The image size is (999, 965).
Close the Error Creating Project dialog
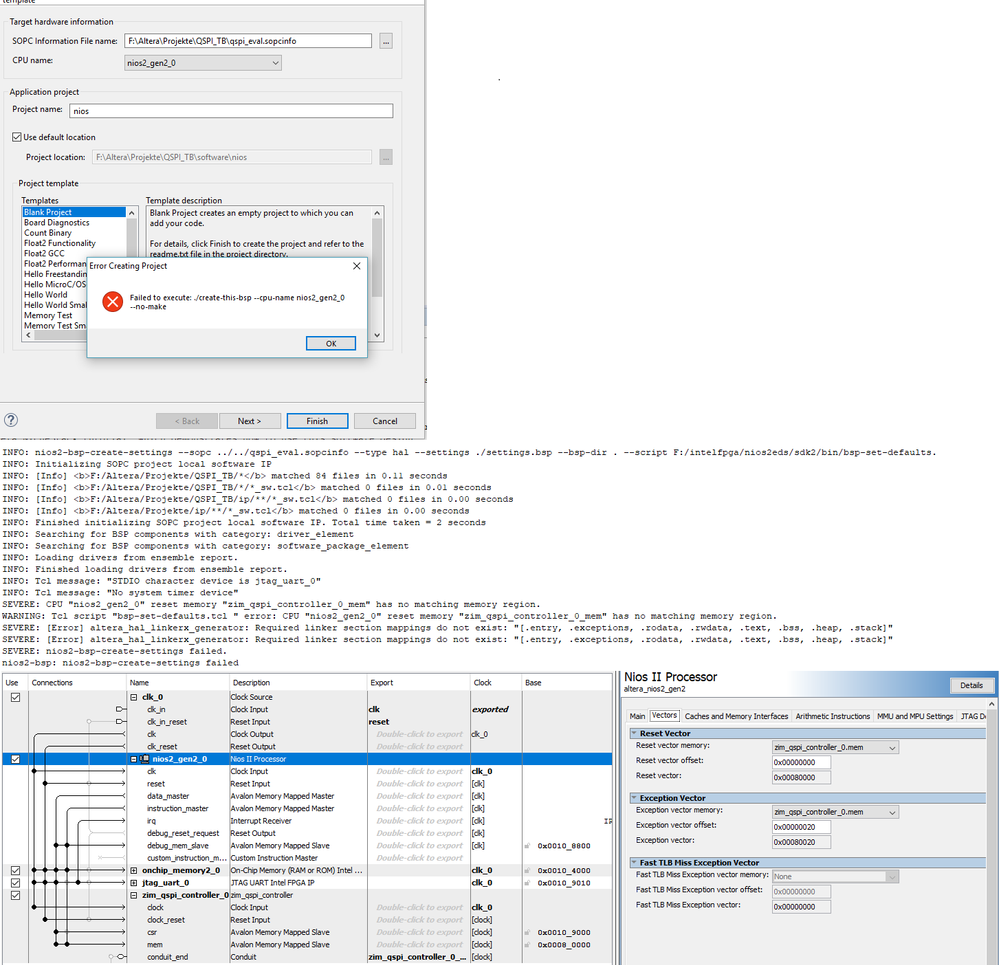357,266
